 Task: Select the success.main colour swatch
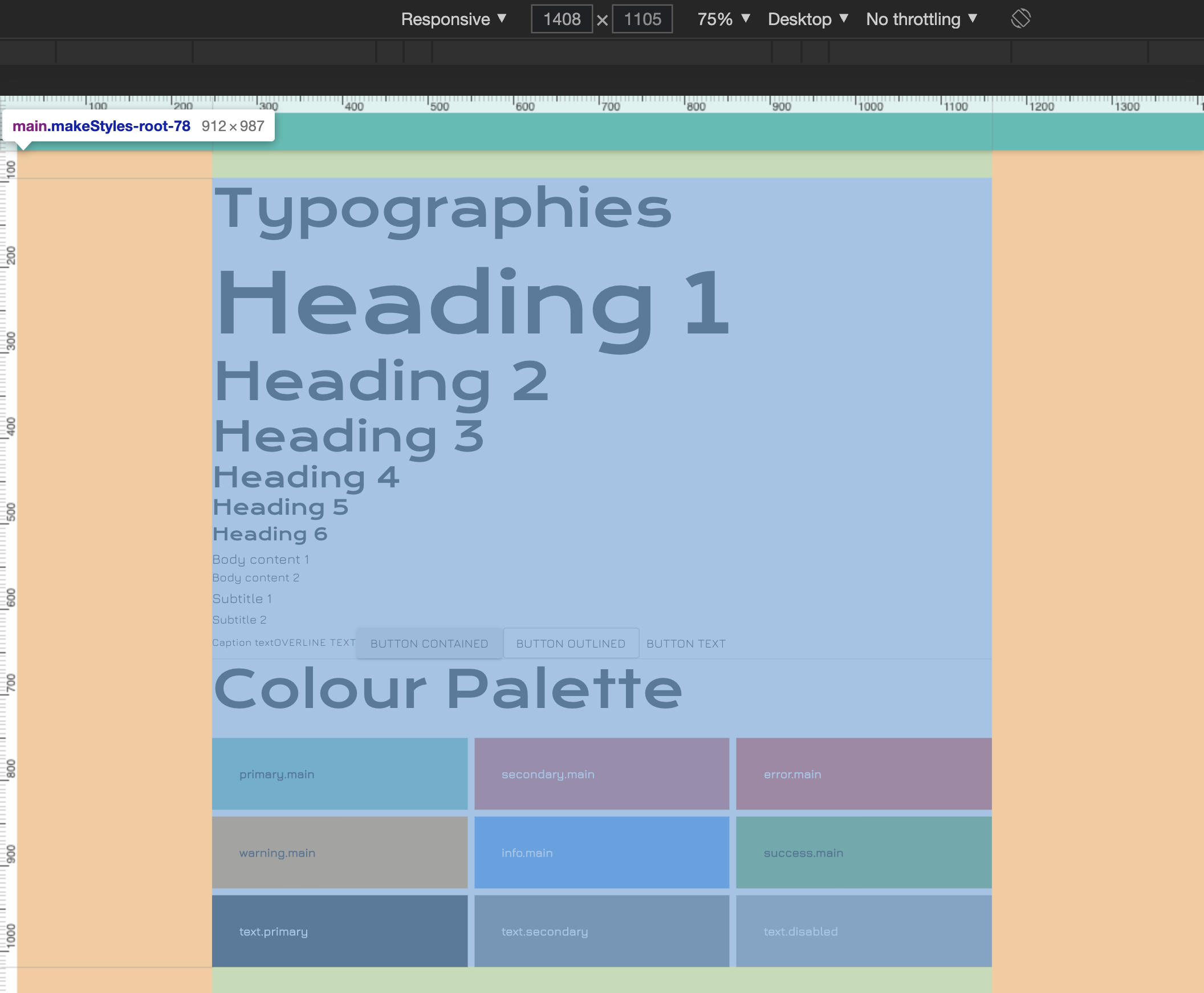coord(864,852)
